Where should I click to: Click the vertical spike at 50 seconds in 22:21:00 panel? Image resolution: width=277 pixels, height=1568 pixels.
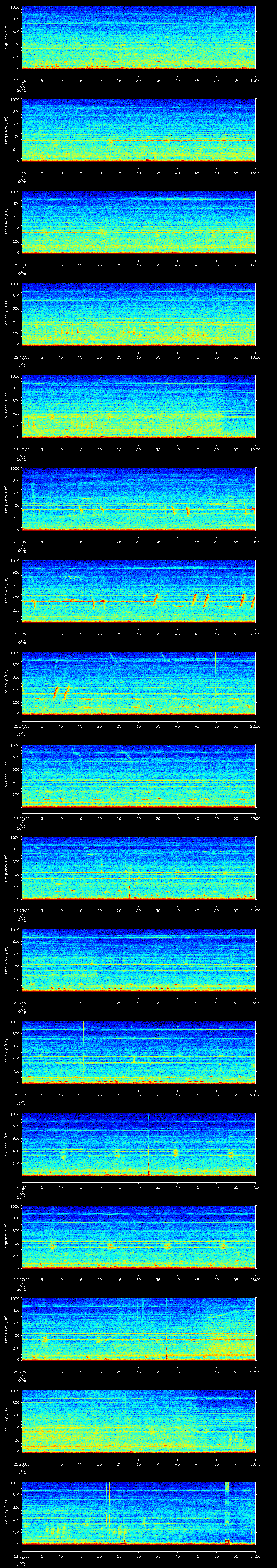coord(216,660)
